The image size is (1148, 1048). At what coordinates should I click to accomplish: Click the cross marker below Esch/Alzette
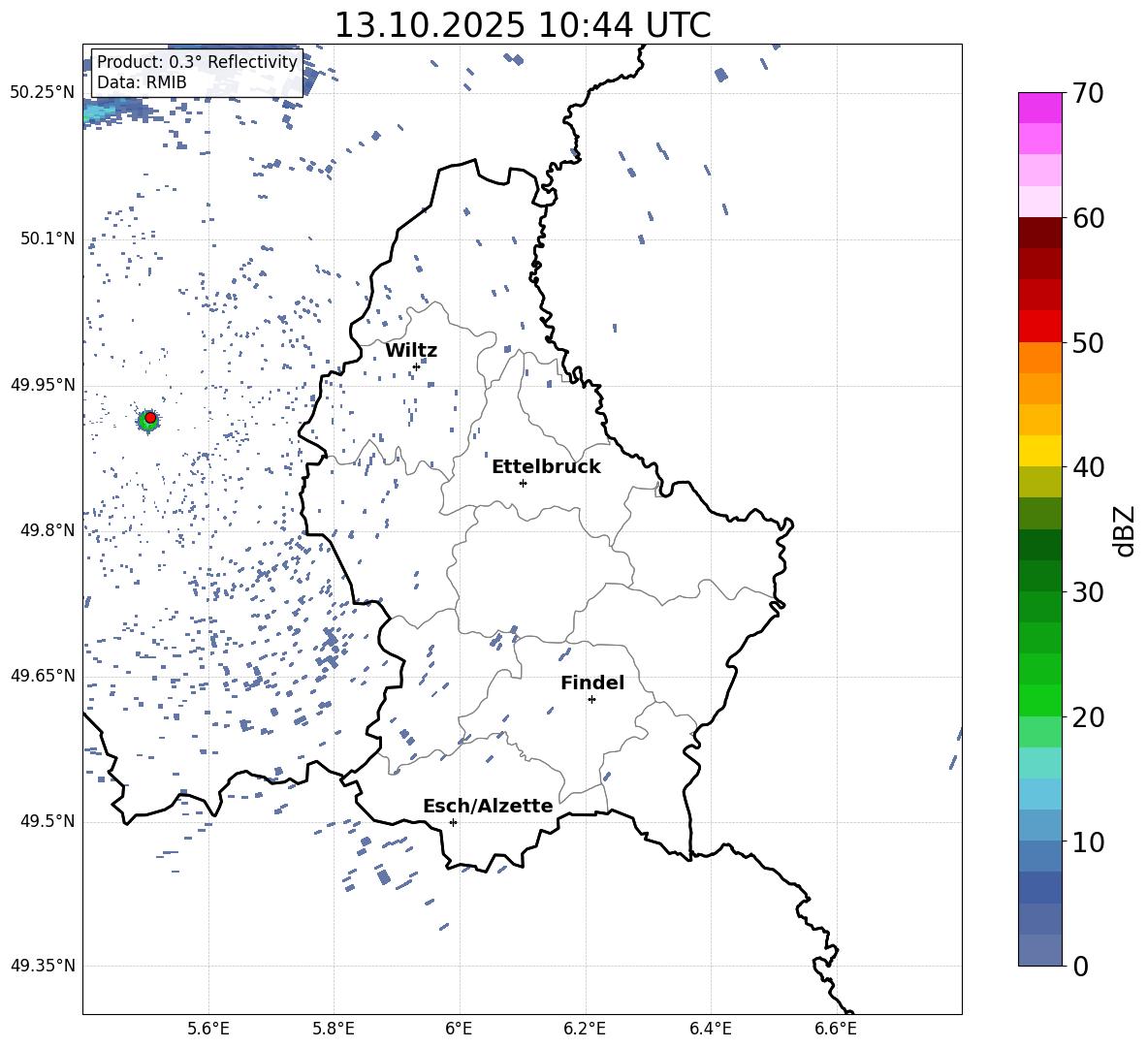pyautogui.click(x=453, y=822)
